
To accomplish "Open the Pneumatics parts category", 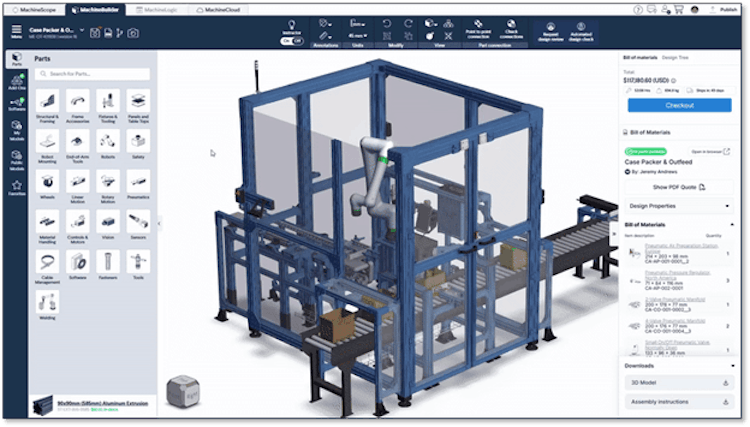I will coord(138,182).
